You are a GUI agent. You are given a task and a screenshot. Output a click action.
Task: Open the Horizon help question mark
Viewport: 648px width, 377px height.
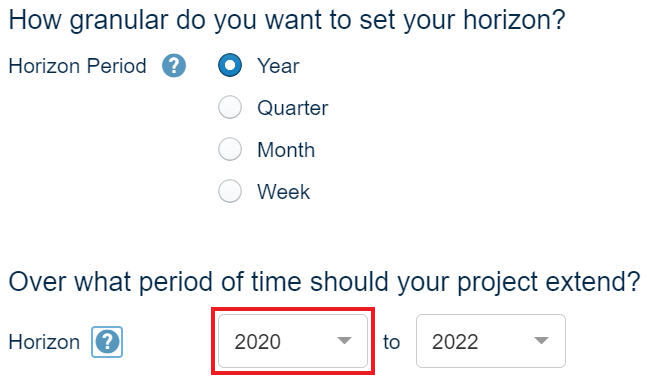107,342
